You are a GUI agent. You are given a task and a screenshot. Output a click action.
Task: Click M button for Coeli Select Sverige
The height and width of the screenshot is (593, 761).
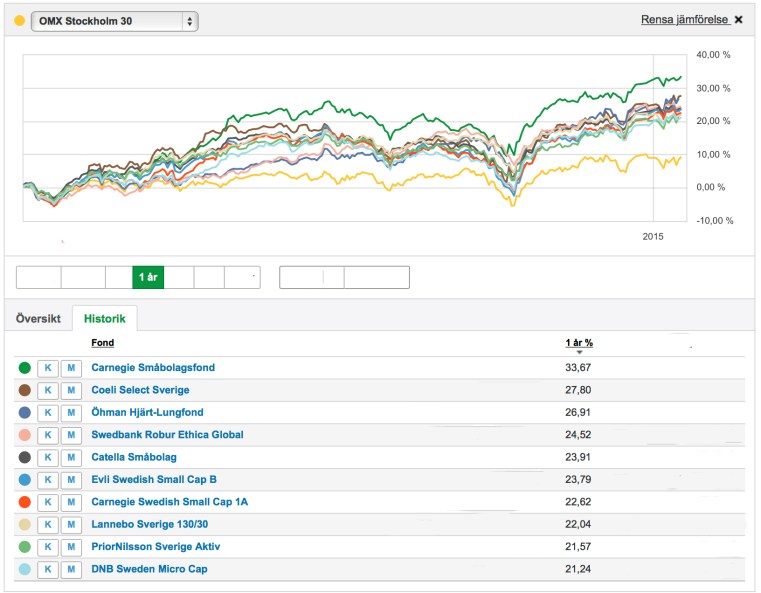70,390
